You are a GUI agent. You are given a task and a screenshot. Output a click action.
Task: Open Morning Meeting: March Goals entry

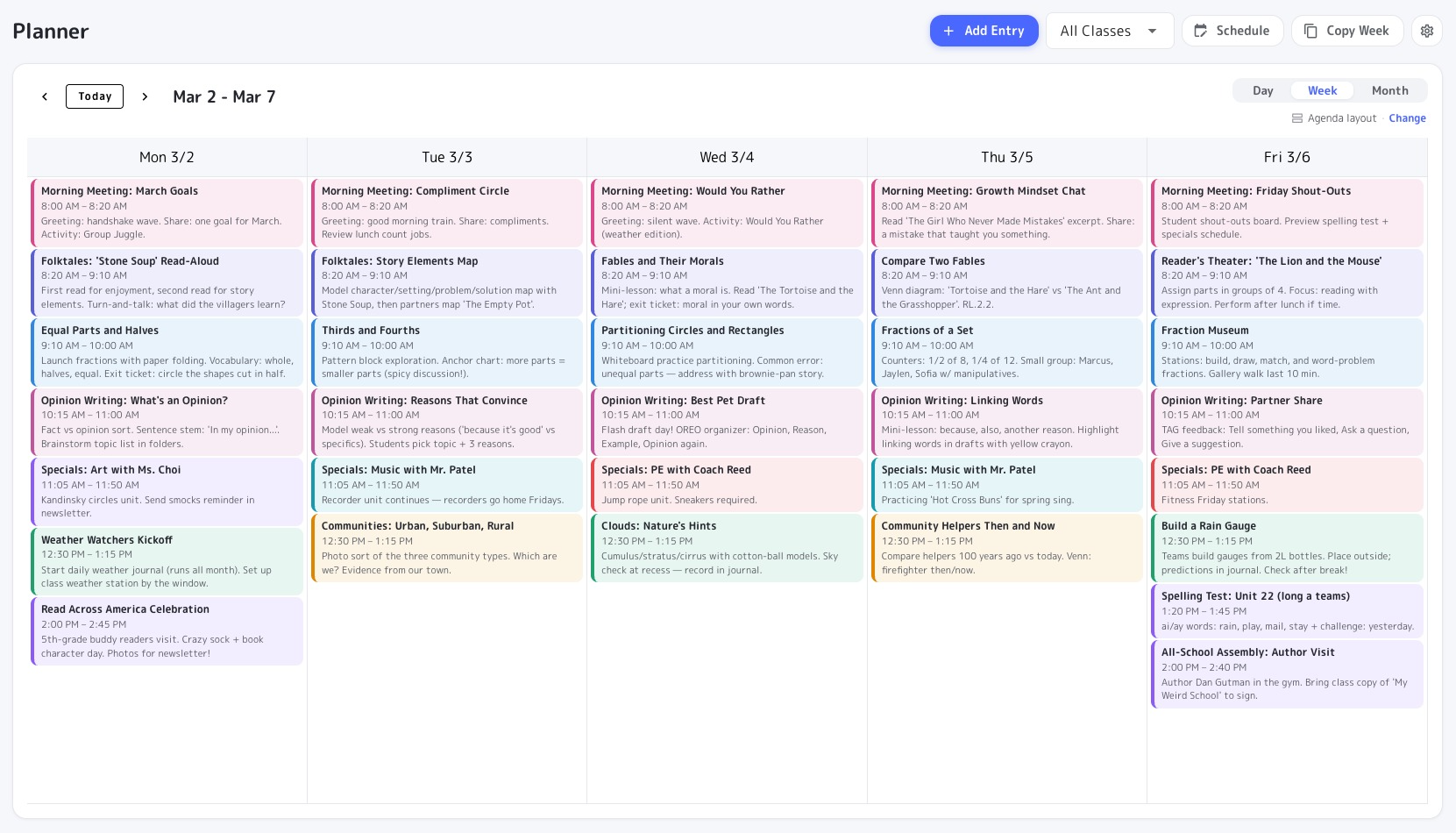[x=167, y=212]
